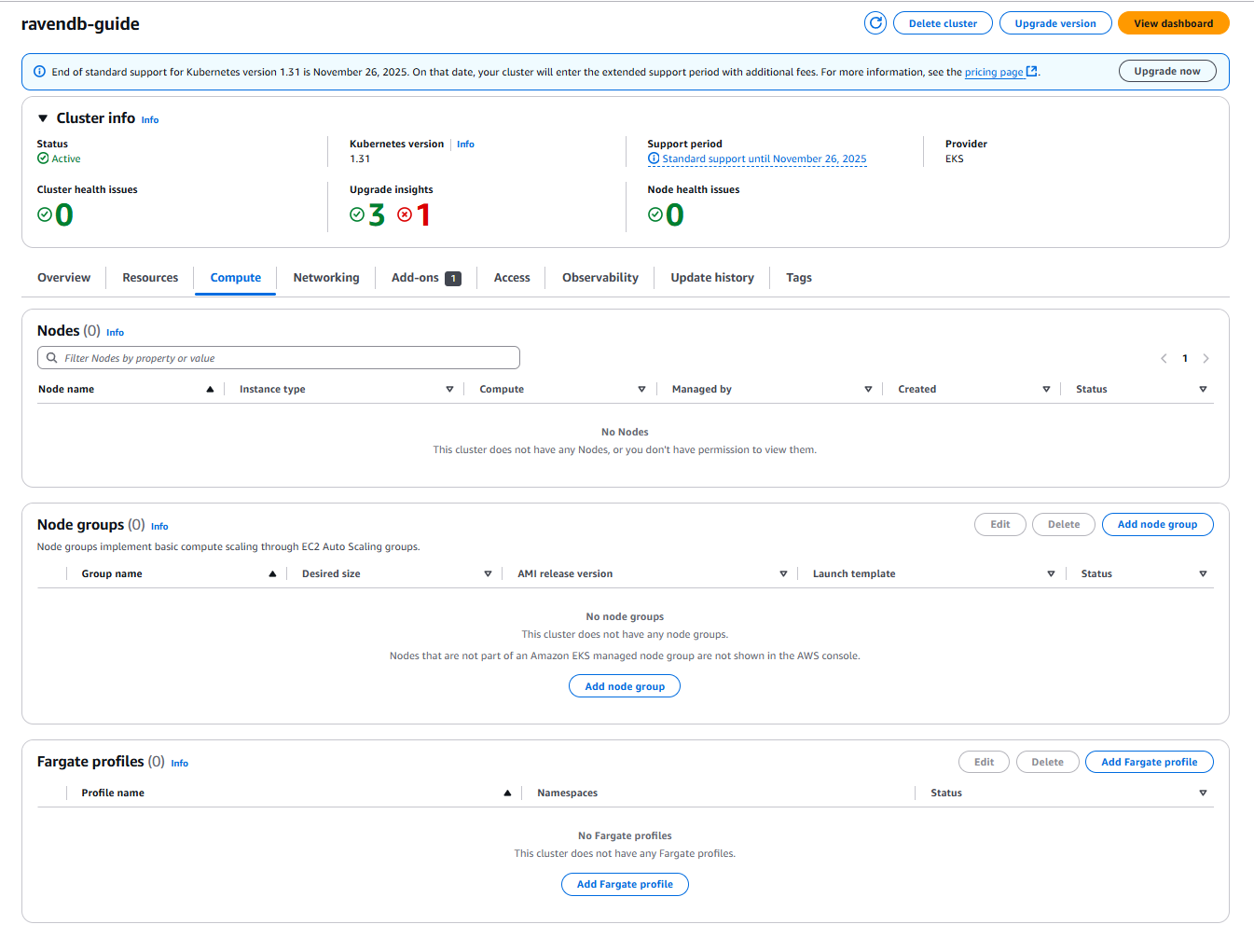
Task: Click the Active status text
Action: 66,159
